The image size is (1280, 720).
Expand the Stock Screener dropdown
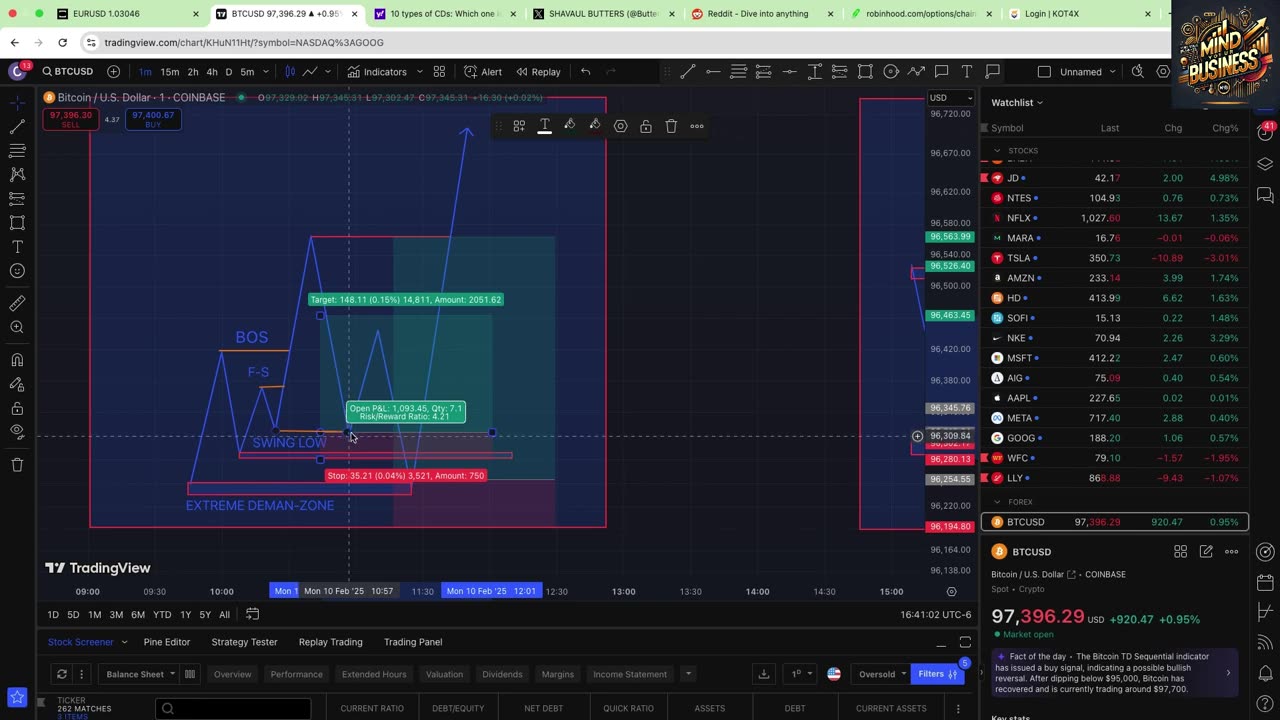coord(124,642)
